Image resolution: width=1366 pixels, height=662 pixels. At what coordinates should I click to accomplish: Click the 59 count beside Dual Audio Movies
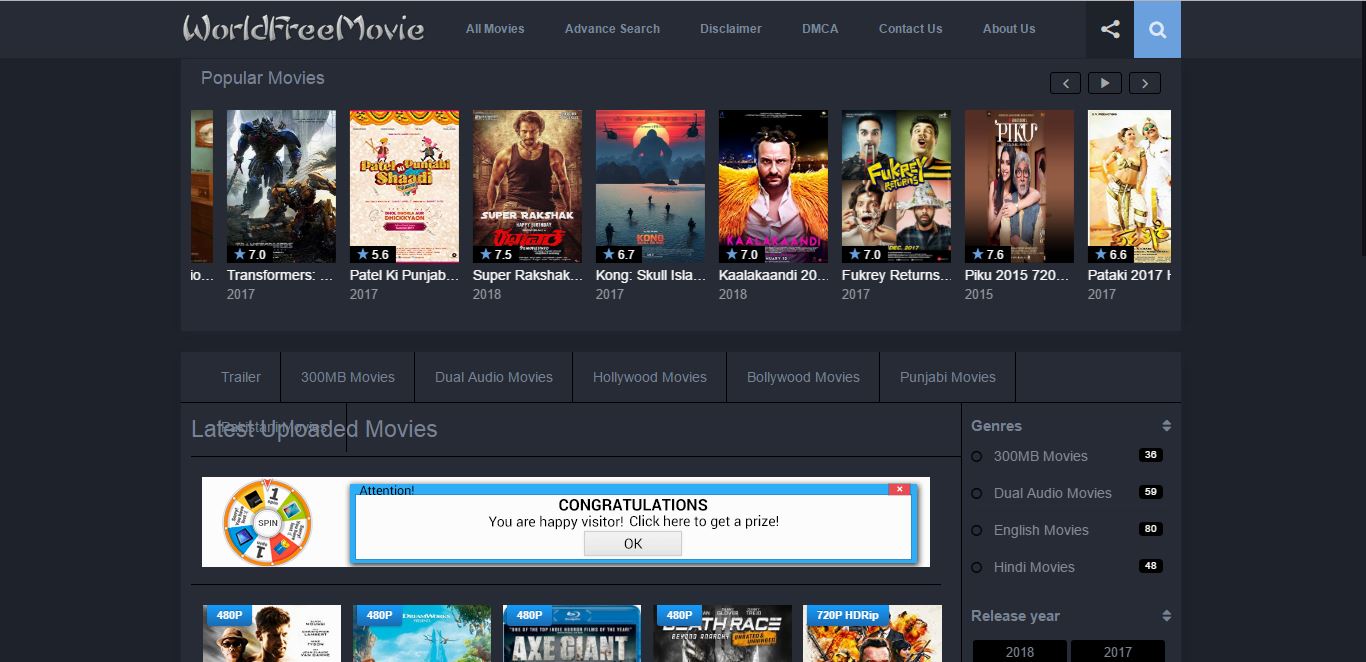(1151, 492)
